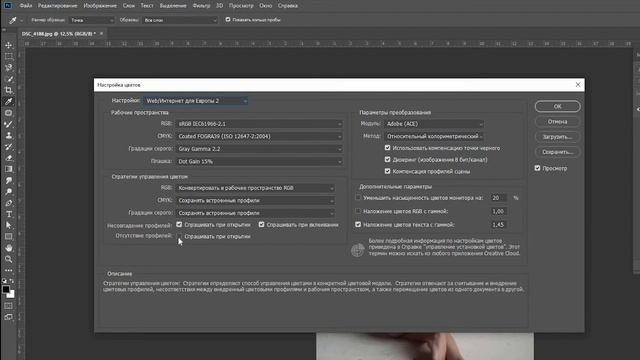This screenshot has width=640, height=360.
Task: Select the Rectangular Marquee tool
Action: click(9, 56)
